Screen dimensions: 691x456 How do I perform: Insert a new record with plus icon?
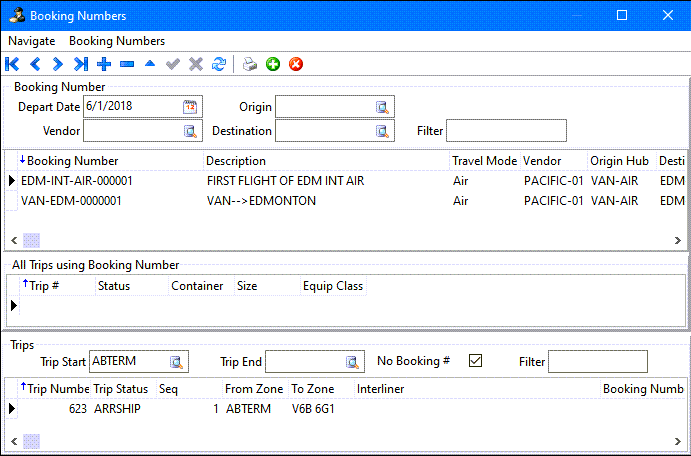tap(104, 64)
